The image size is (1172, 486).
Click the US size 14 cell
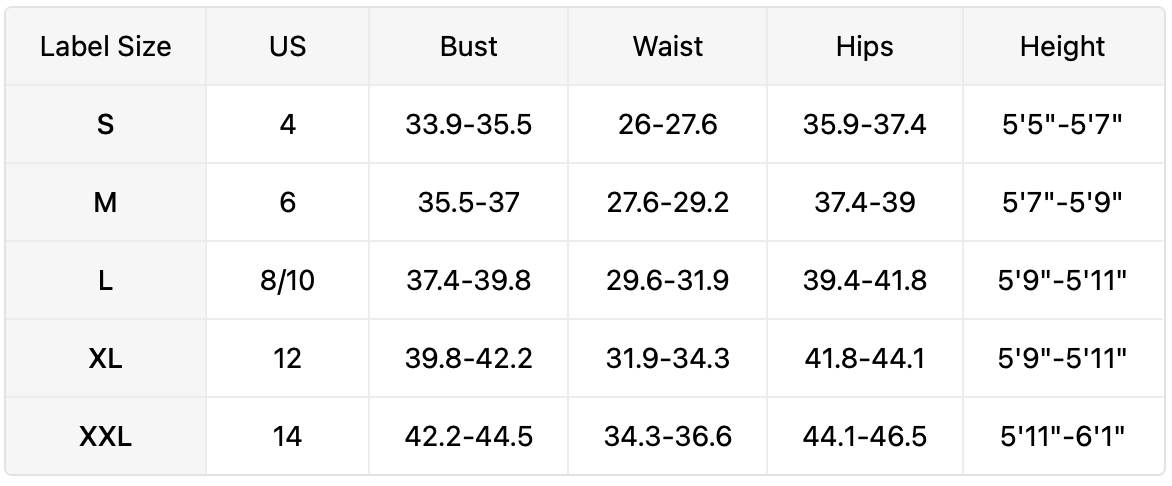tap(287, 437)
